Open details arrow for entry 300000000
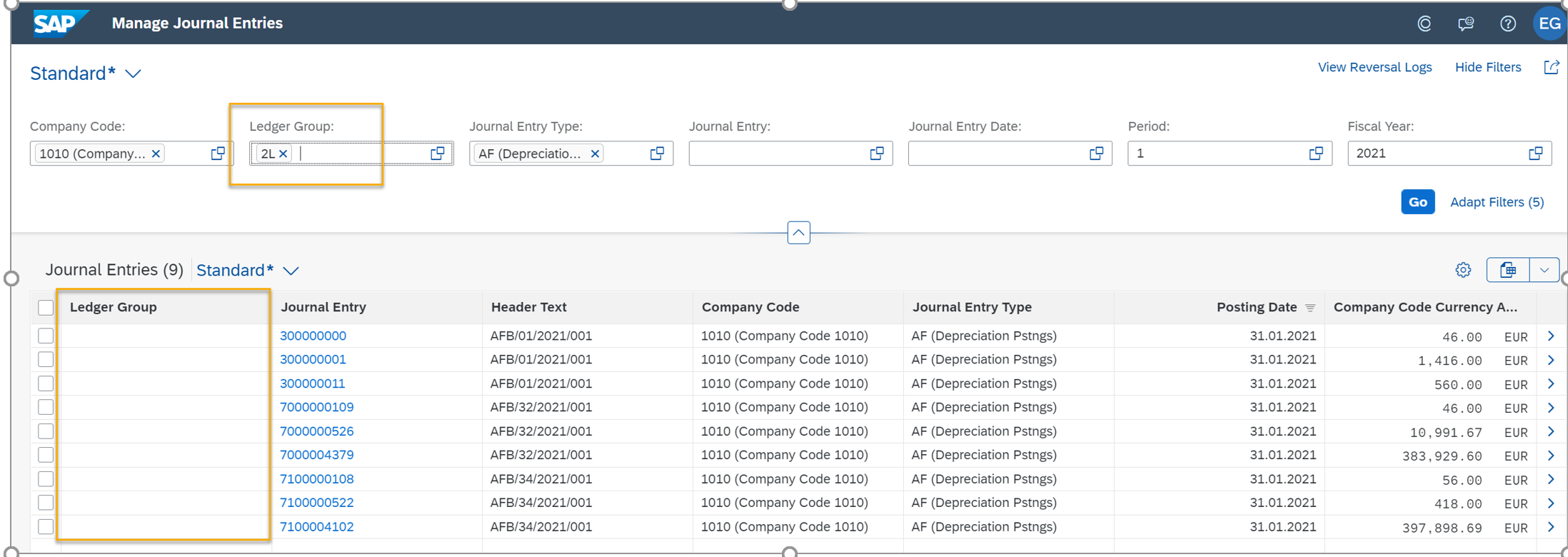 [x=1551, y=336]
